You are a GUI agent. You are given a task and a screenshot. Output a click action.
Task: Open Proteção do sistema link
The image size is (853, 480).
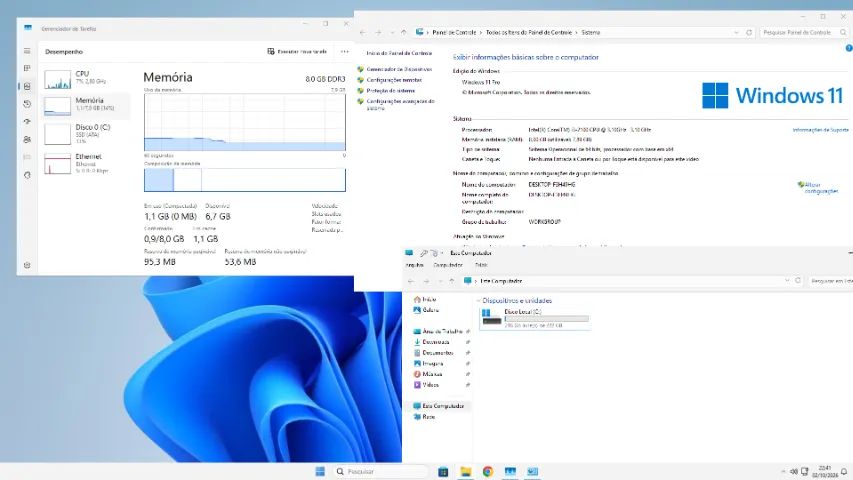click(x=391, y=91)
